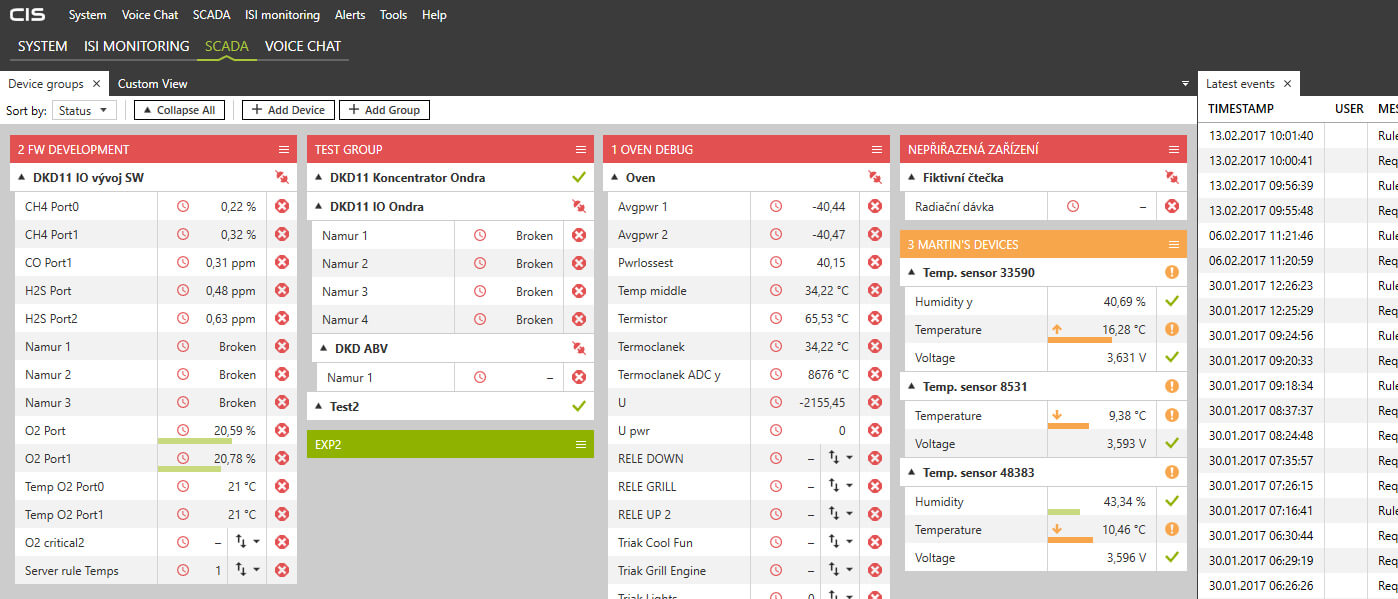Image resolution: width=1398 pixels, height=599 pixels.
Task: Open the EXP2 group hamburger menu
Action: tap(581, 444)
